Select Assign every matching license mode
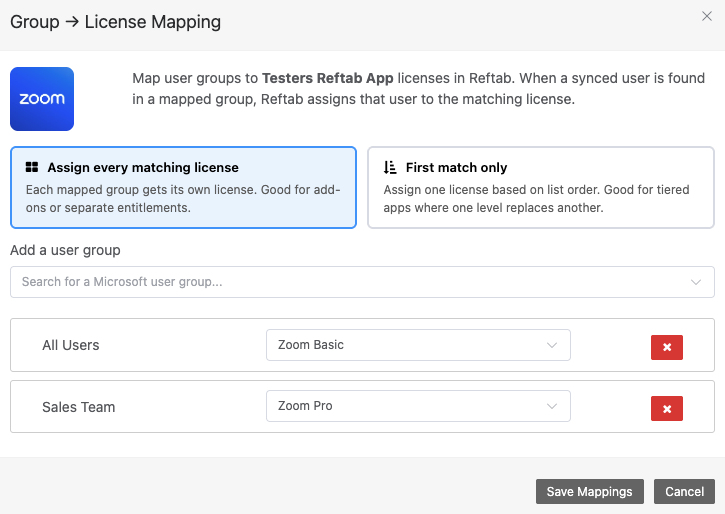725x514 pixels. pyautogui.click(x=184, y=188)
